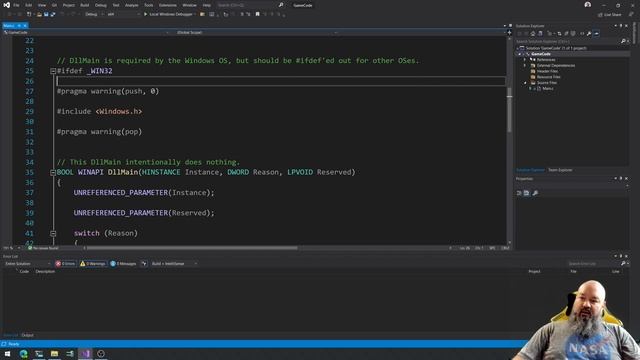Open the Tools menu
This screenshot has height=360, width=640.
(149, 5)
